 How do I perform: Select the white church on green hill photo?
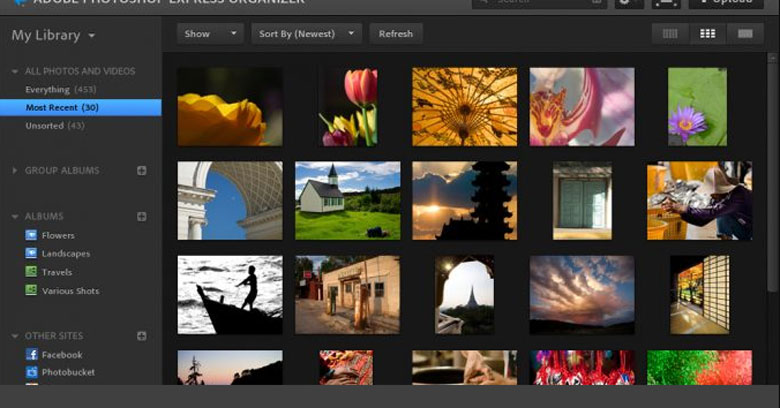348,201
